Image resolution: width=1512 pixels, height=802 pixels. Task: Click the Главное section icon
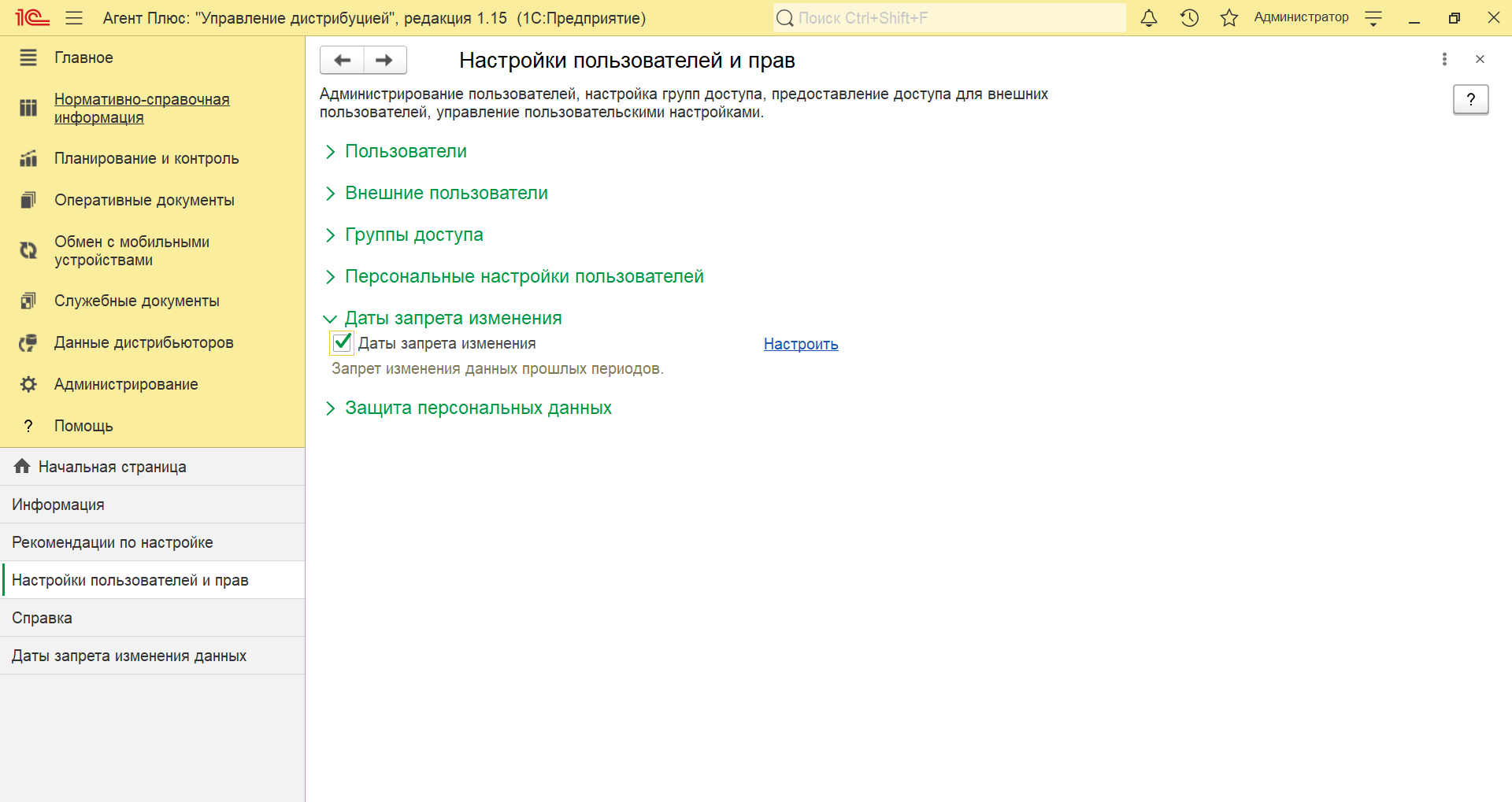[28, 57]
